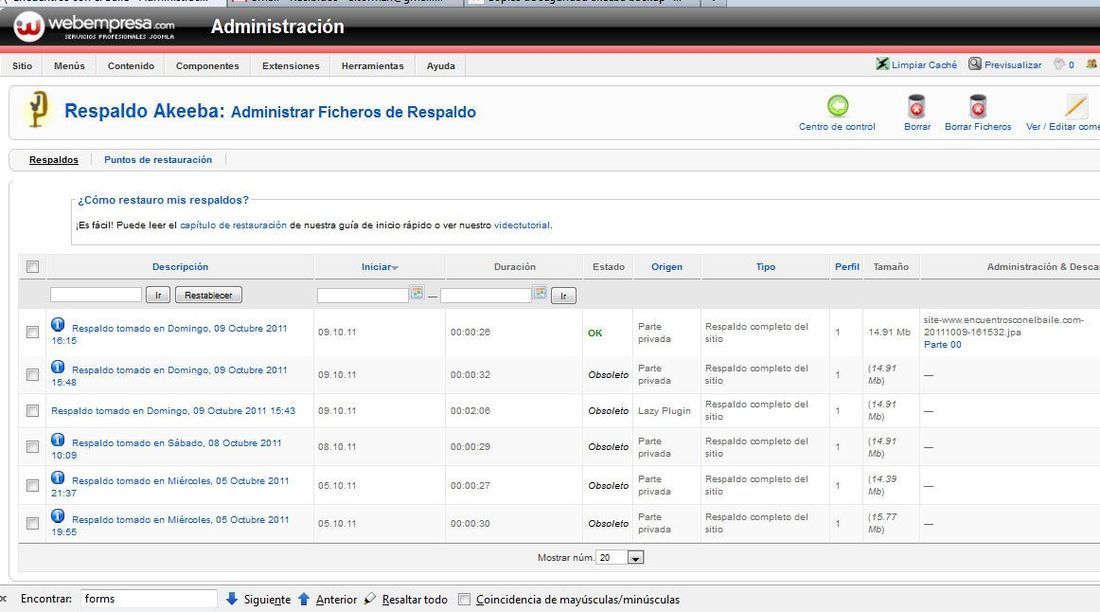Switch to the Respaldos tab
Viewport: 1100px width, 612px height.
pyautogui.click(x=53, y=159)
